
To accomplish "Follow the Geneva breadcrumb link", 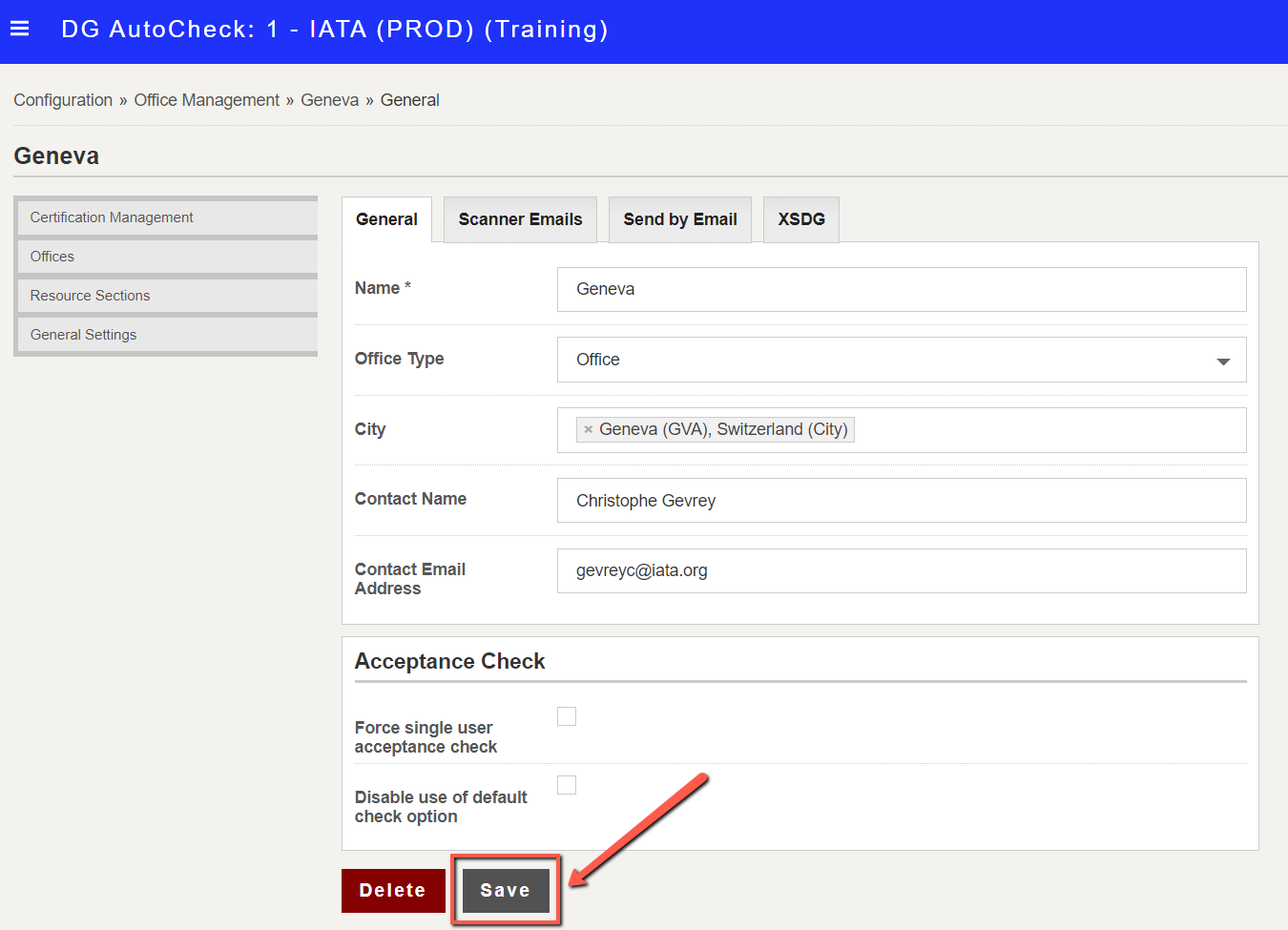I will [330, 100].
